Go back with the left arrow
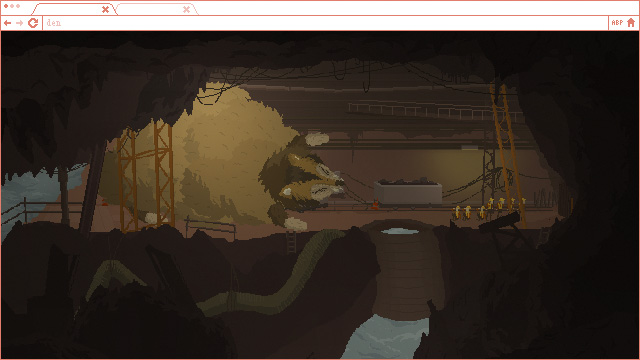Viewport: 640px width, 360px height. 7,23
